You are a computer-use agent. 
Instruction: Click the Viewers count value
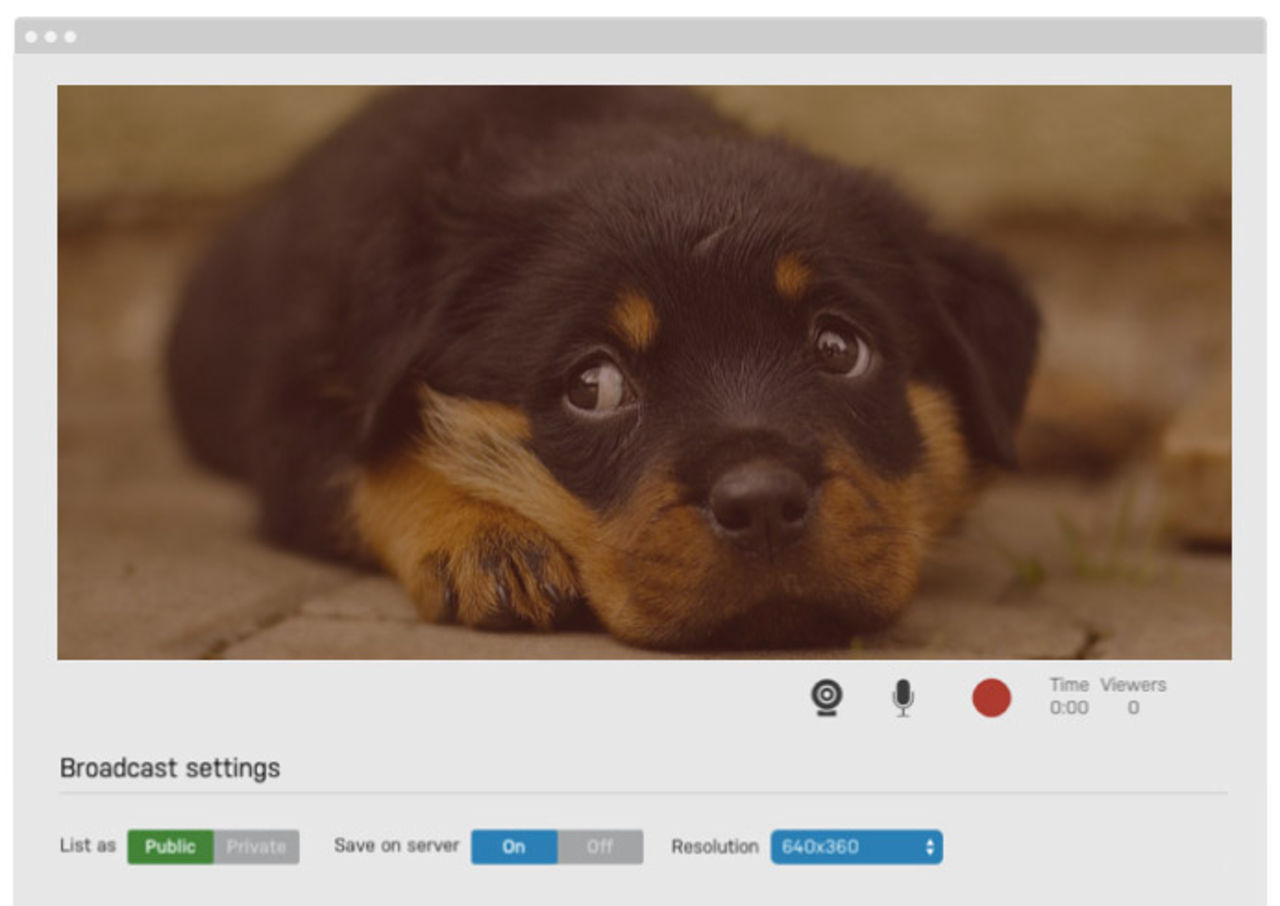pos(1133,708)
